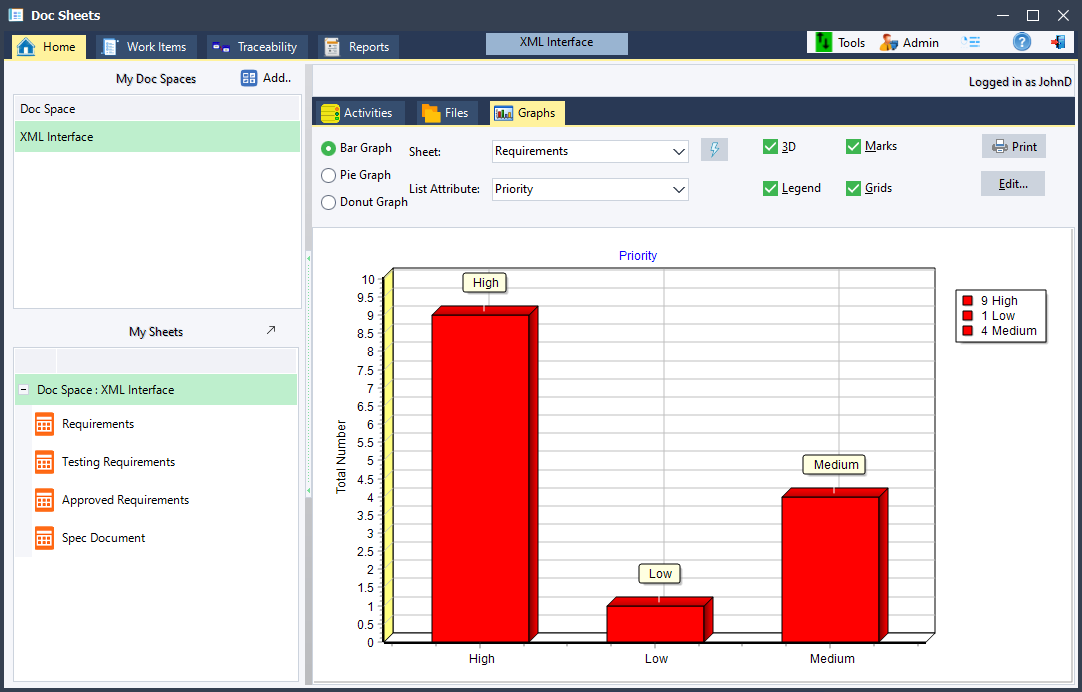Screen dimensions: 1082x692
Task: Open the List Attribute dropdown showing Priority
Action: pos(589,189)
